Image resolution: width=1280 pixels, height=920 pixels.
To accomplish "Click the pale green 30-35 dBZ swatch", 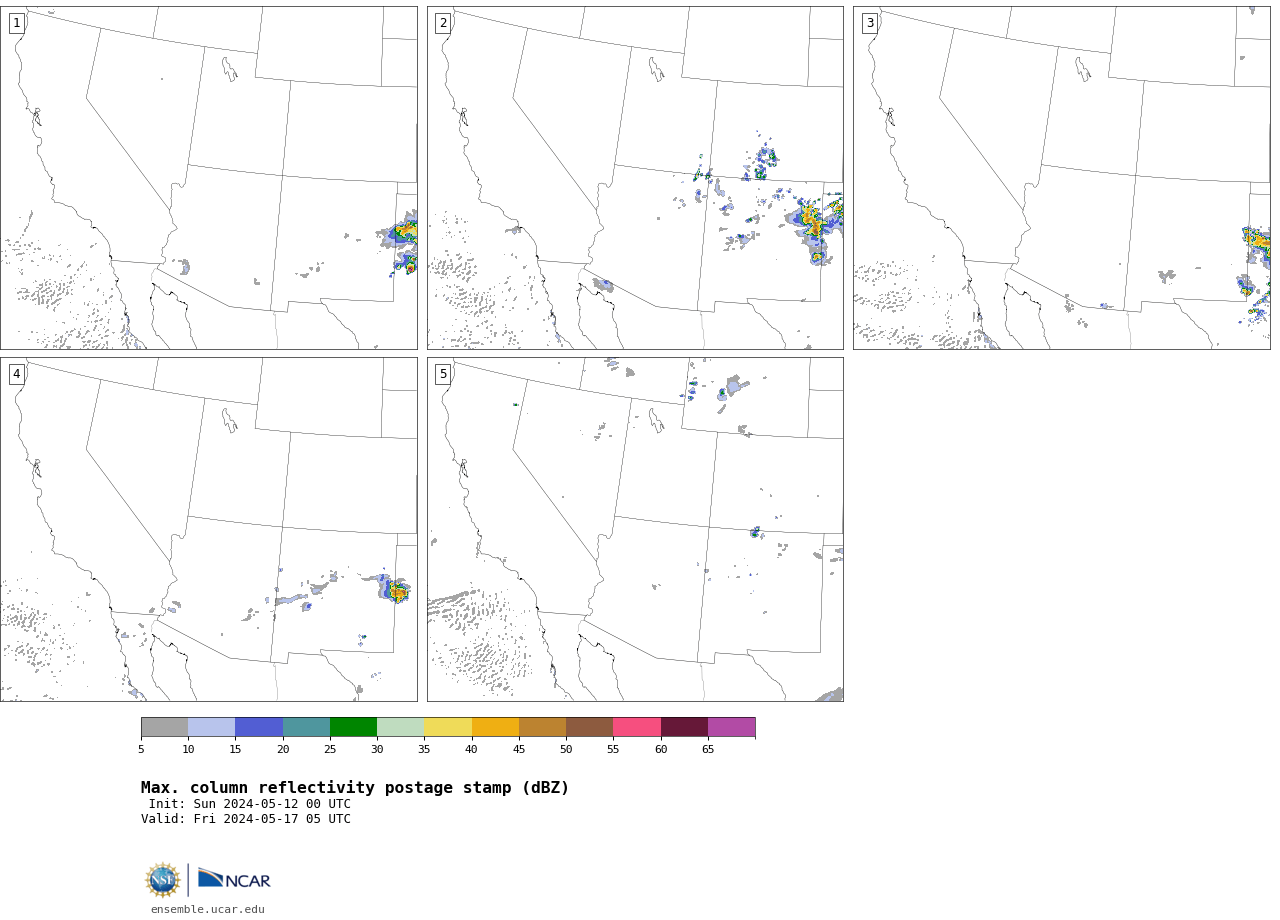I will (x=401, y=727).
